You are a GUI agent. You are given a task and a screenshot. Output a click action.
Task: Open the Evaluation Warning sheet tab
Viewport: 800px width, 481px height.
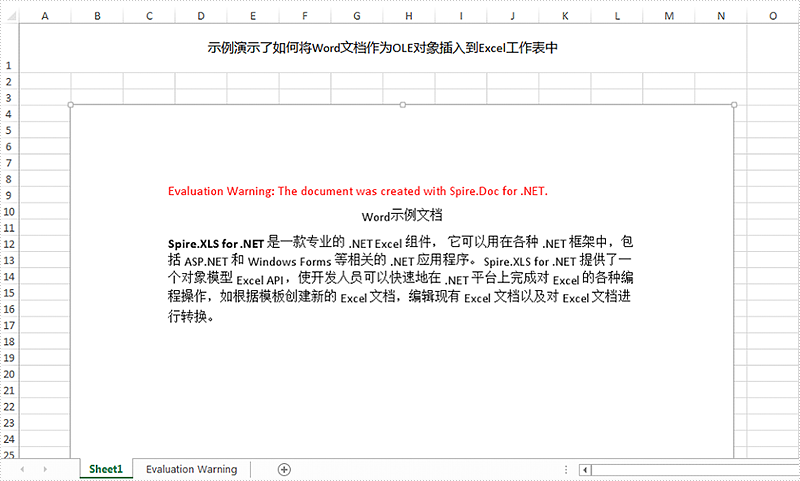[191, 469]
